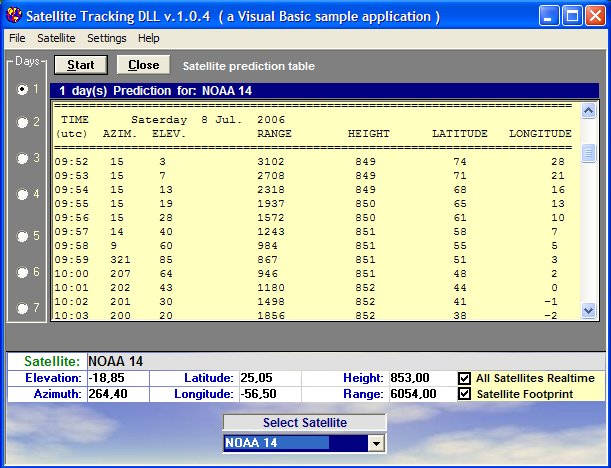The height and width of the screenshot is (468, 611).
Task: Click the prediction row at 09:54
Action: pos(310,189)
